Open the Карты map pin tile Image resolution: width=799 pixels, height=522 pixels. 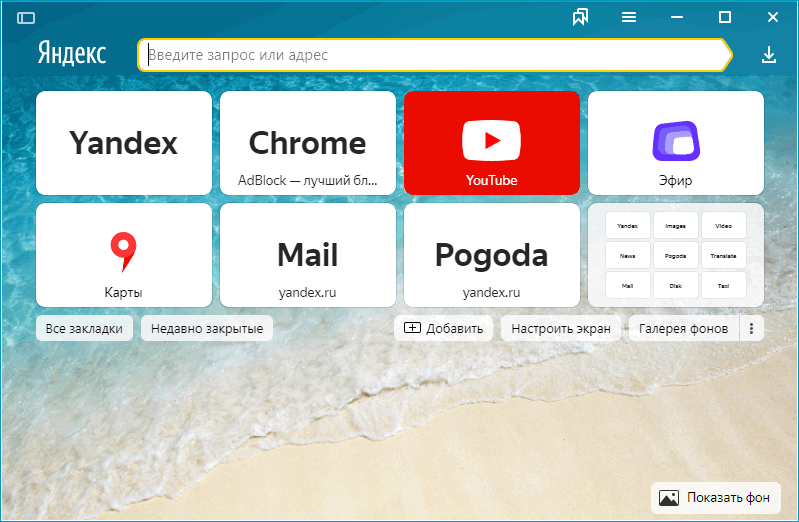[123, 255]
